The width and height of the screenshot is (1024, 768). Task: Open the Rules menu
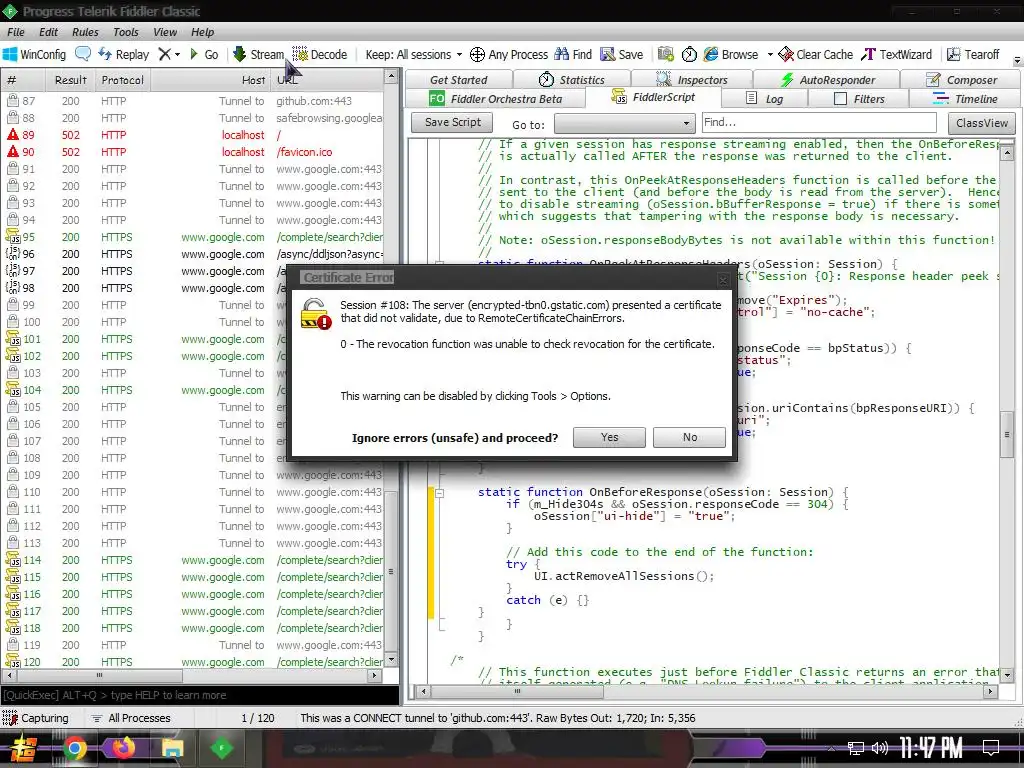tap(85, 32)
